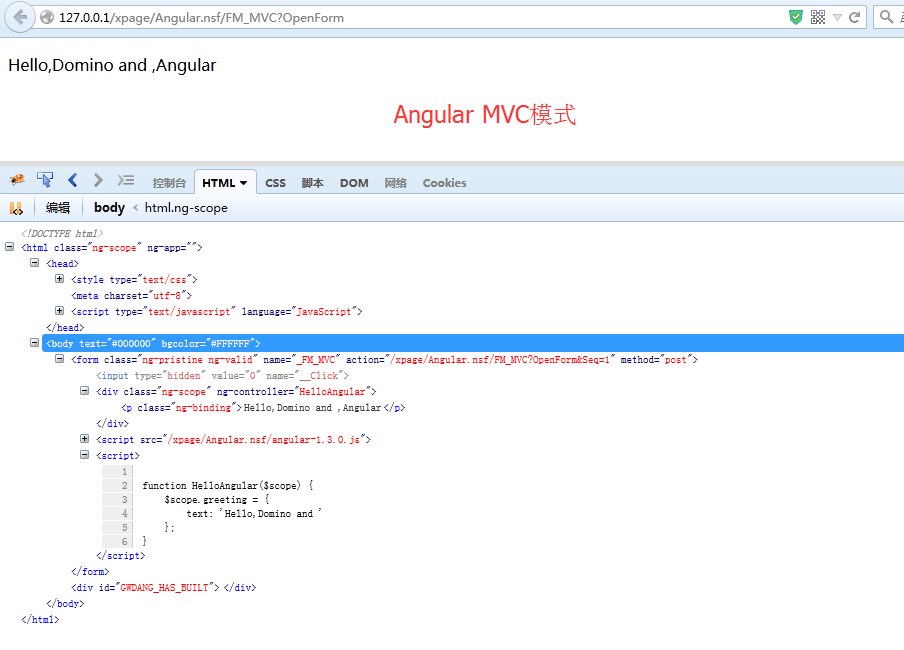
Task: Click the browser back arrow button
Action: tap(20, 17)
